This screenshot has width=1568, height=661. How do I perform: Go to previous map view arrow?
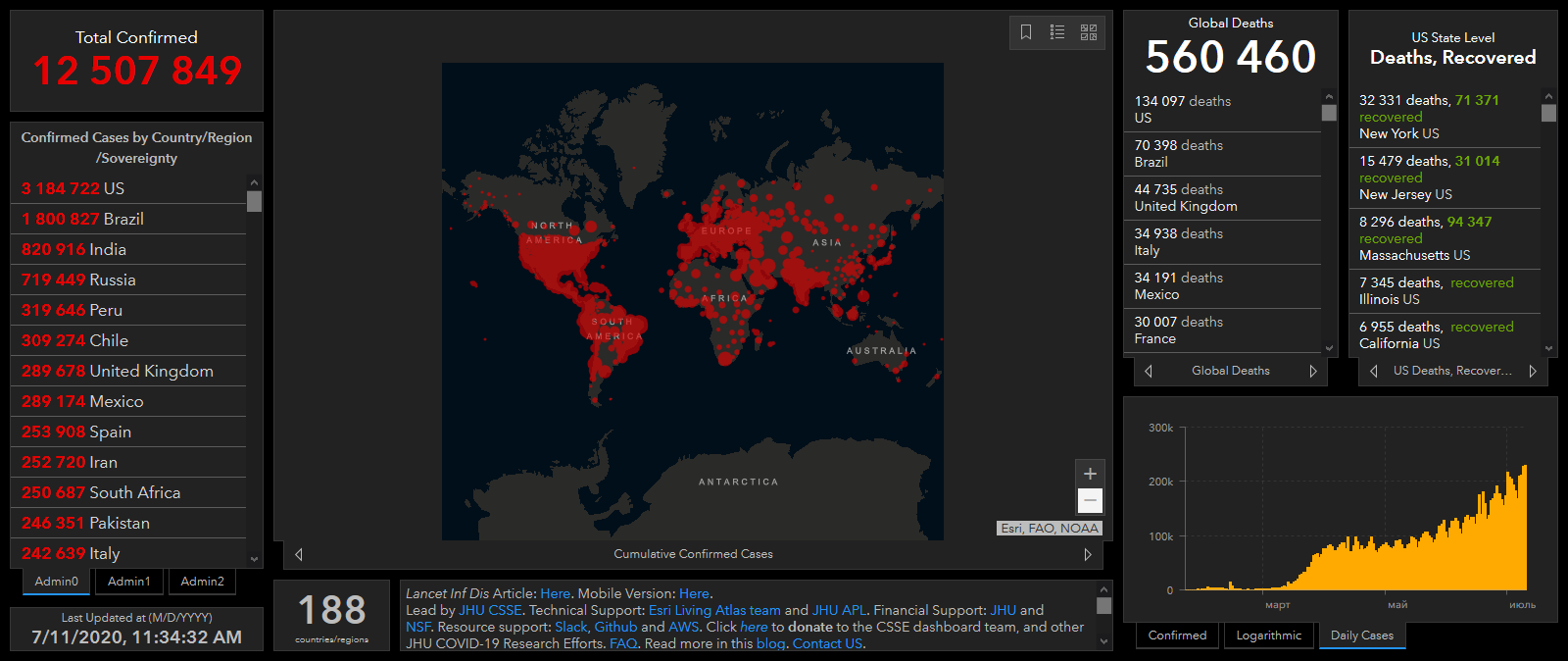[x=299, y=554]
